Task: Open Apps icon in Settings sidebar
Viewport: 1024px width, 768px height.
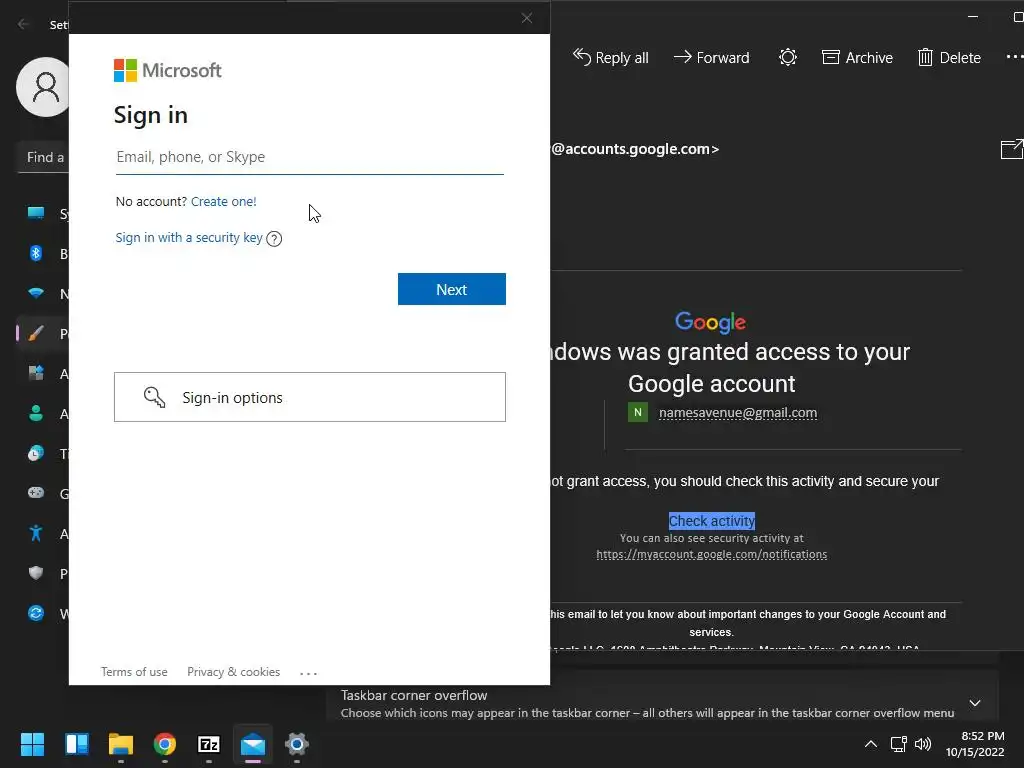Action: [36, 374]
